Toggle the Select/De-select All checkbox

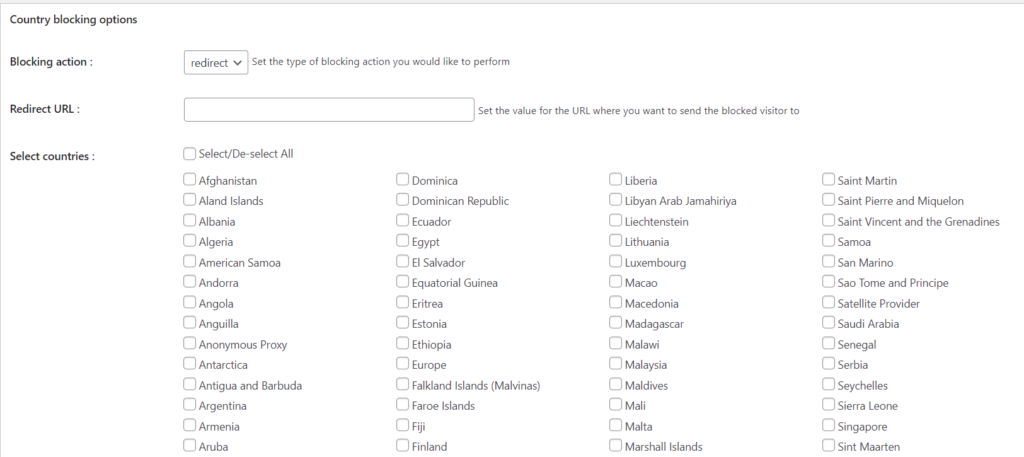190,154
